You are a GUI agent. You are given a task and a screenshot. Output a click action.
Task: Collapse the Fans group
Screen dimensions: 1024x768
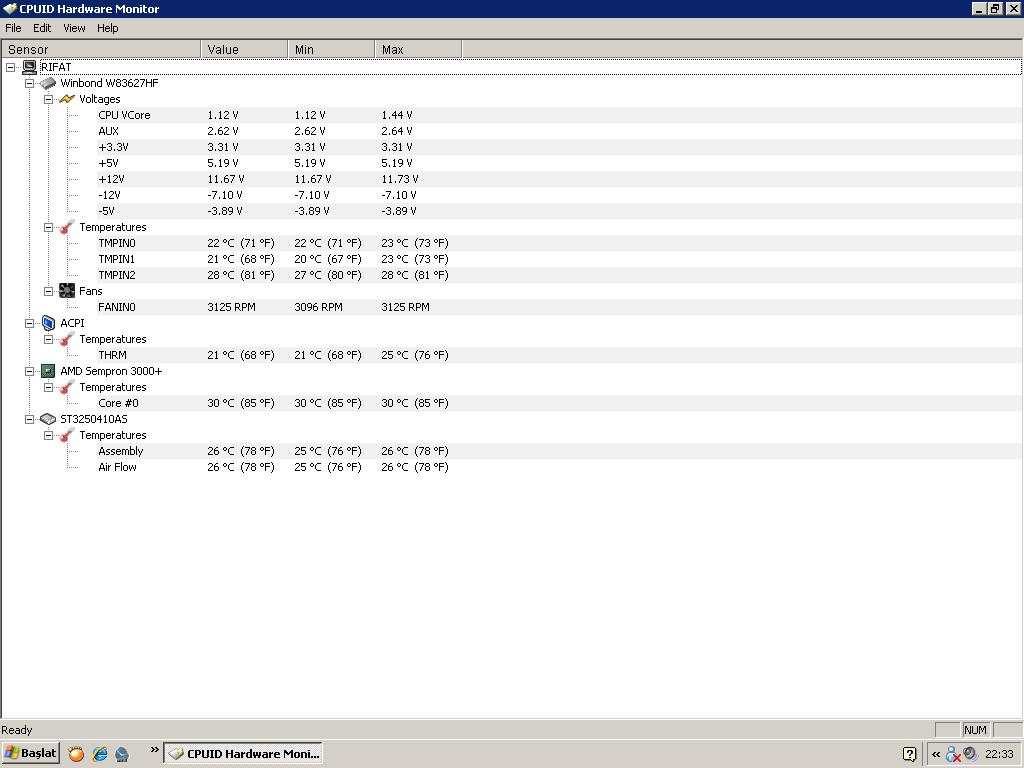click(x=48, y=292)
